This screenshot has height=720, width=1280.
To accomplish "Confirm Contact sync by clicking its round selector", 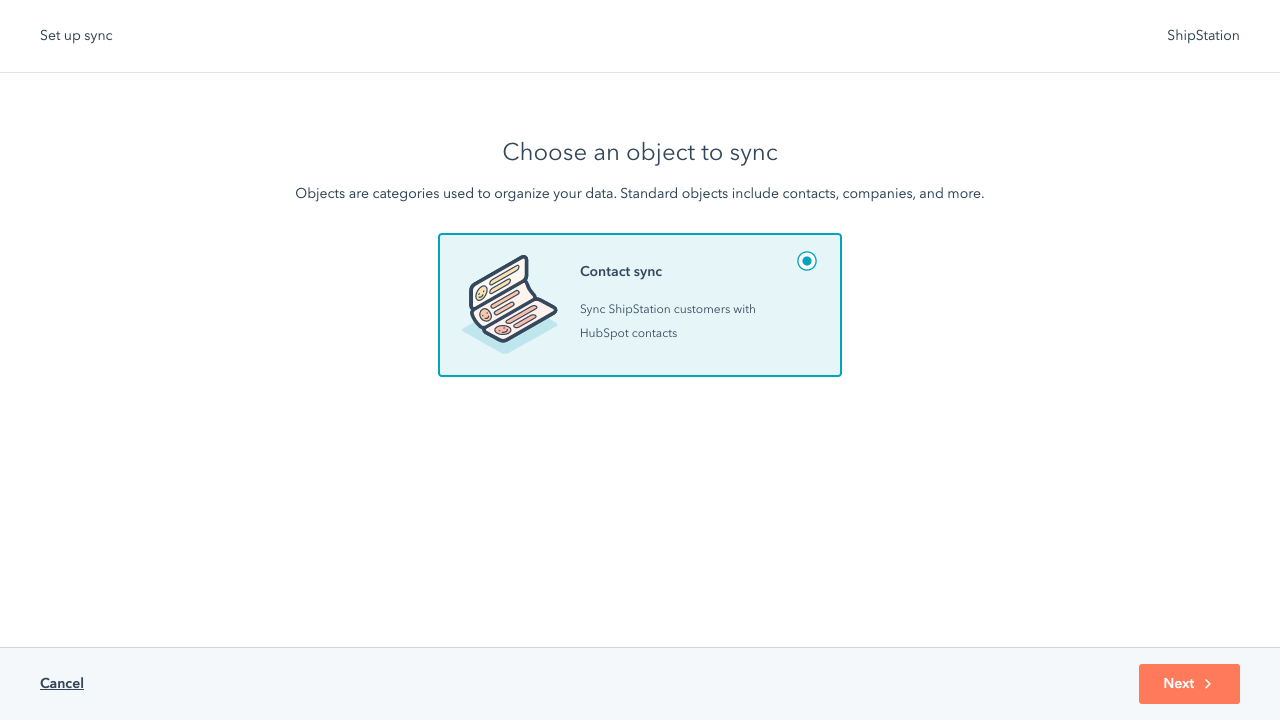I will 807,261.
